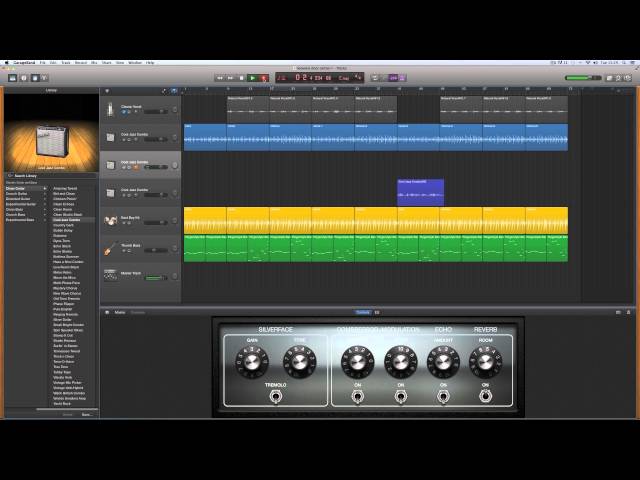Toggle the Catch Playhead button
640x480 pixels.
pos(164,91)
